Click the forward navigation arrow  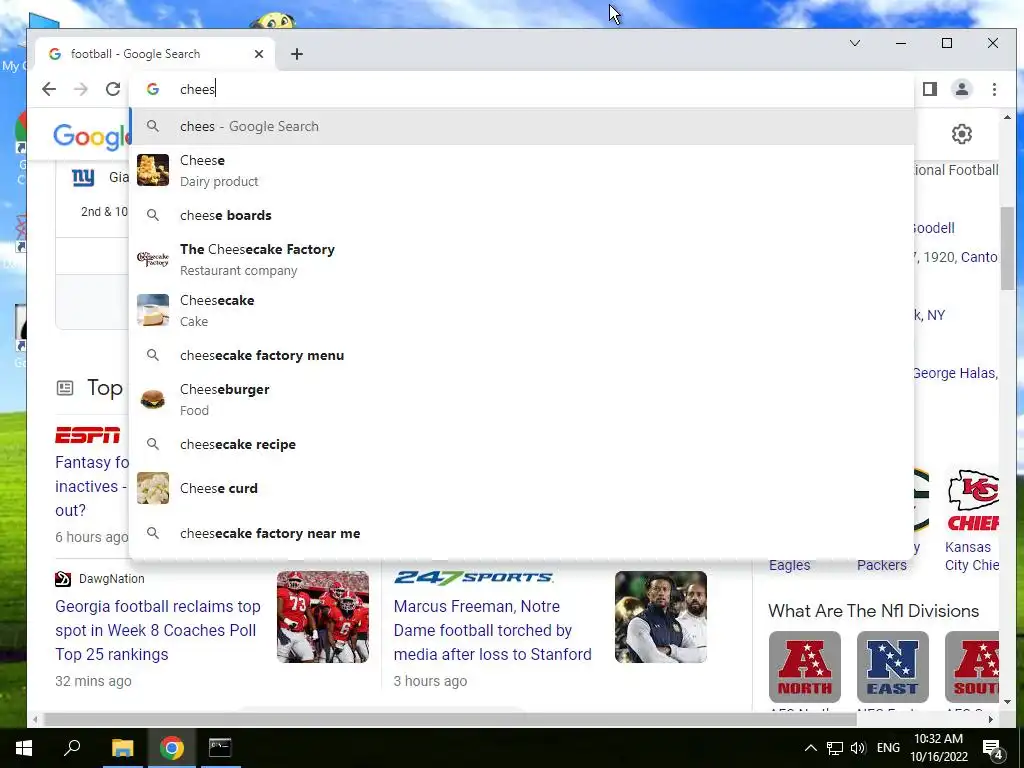tap(80, 89)
